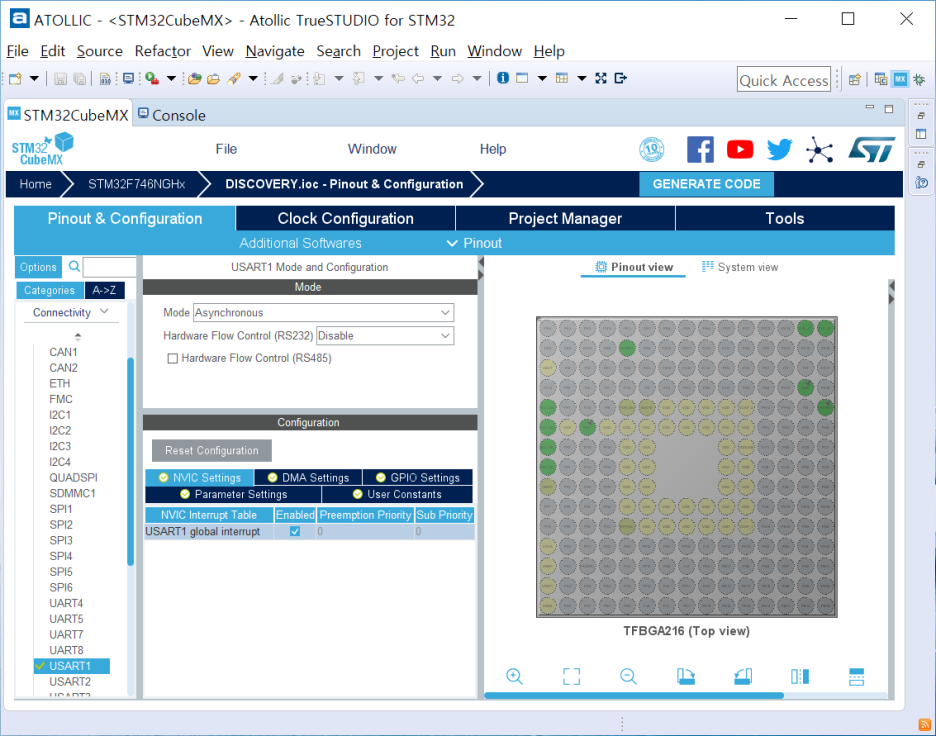The height and width of the screenshot is (736, 936).
Task: Enable Hardware Flow Control (RS485) checkbox
Action: click(x=173, y=358)
